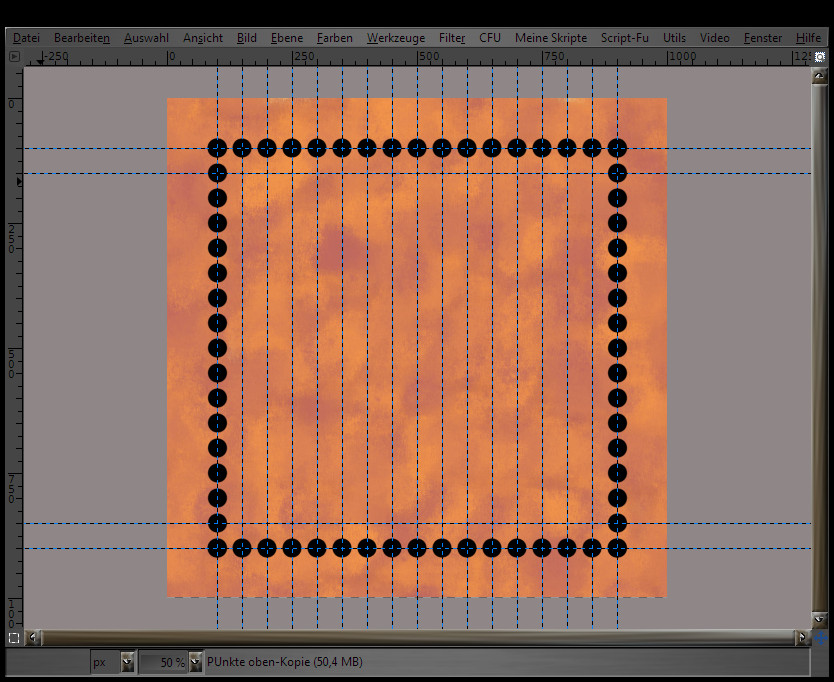Click the image menu button at ruler corner
The height and width of the screenshot is (682, 834).
tap(14, 57)
